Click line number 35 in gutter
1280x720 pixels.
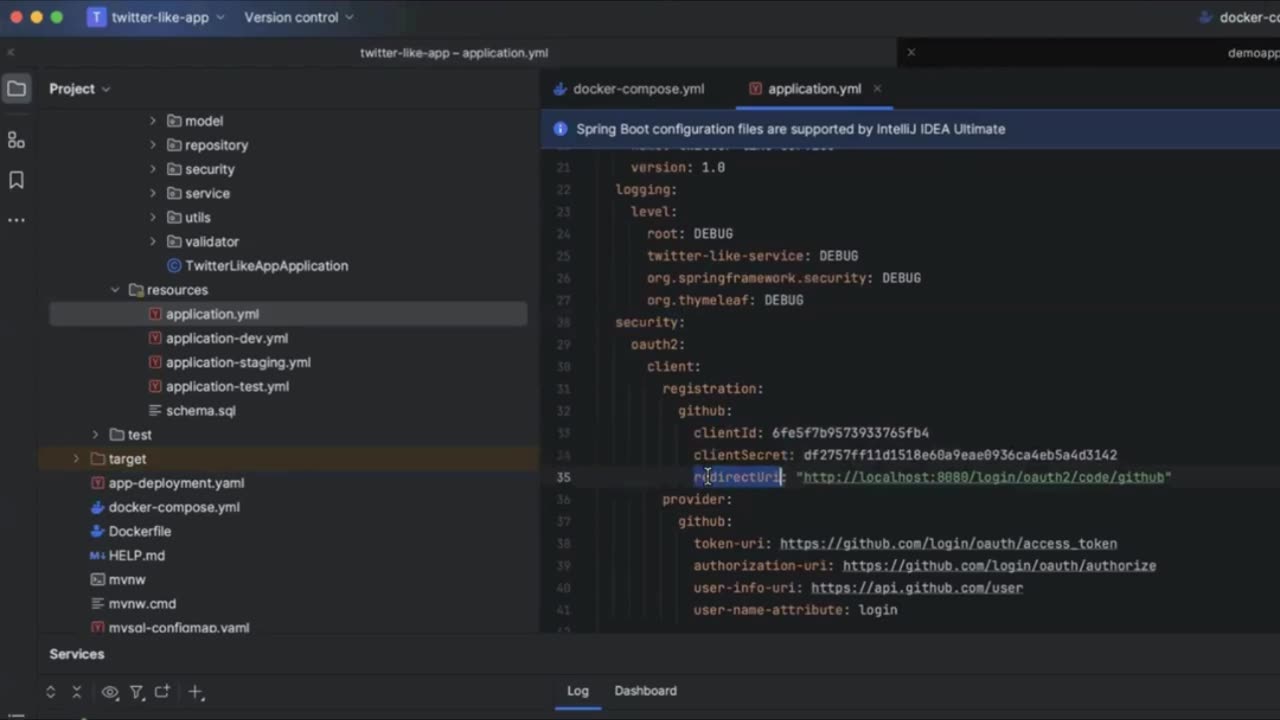click(x=563, y=477)
